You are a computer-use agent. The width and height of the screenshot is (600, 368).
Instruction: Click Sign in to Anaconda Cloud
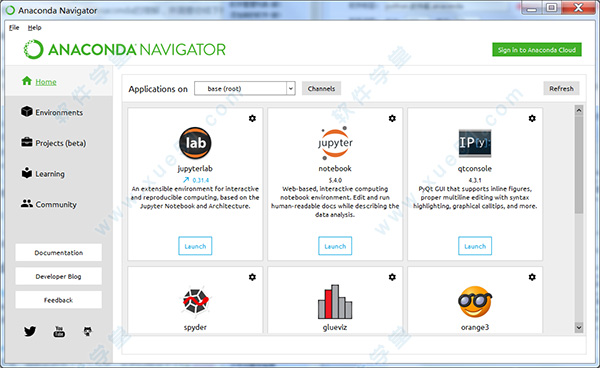537,50
